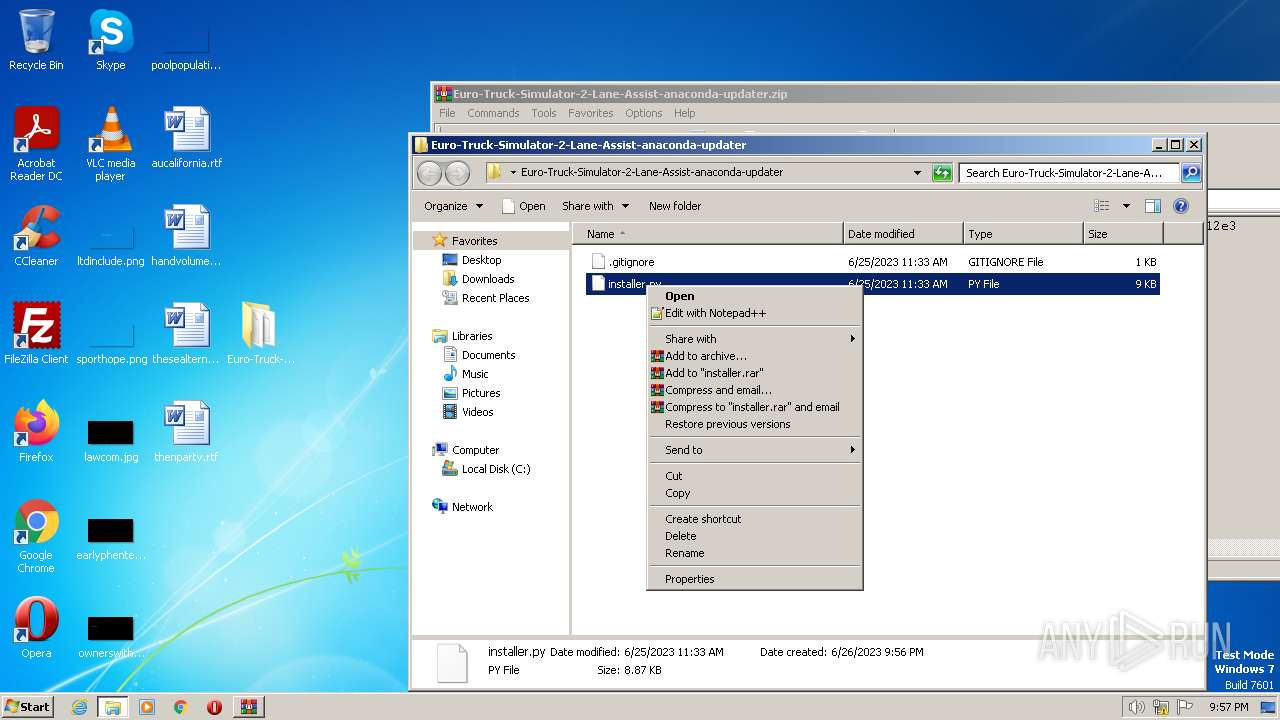The image size is (1280, 720).
Task: Click the volume speaker tray icon
Action: tap(1137, 707)
